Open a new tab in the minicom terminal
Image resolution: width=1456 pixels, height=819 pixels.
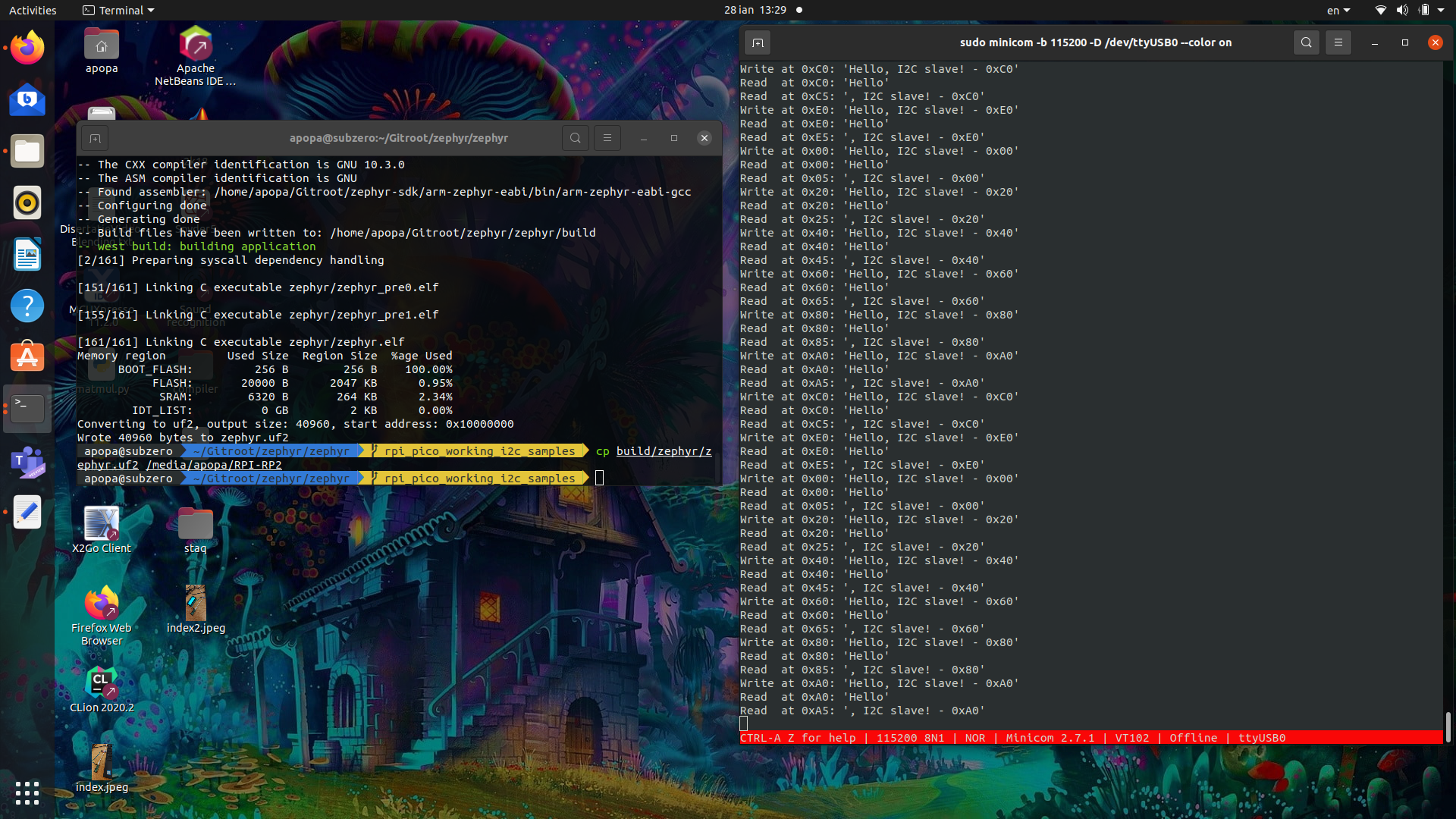[757, 42]
